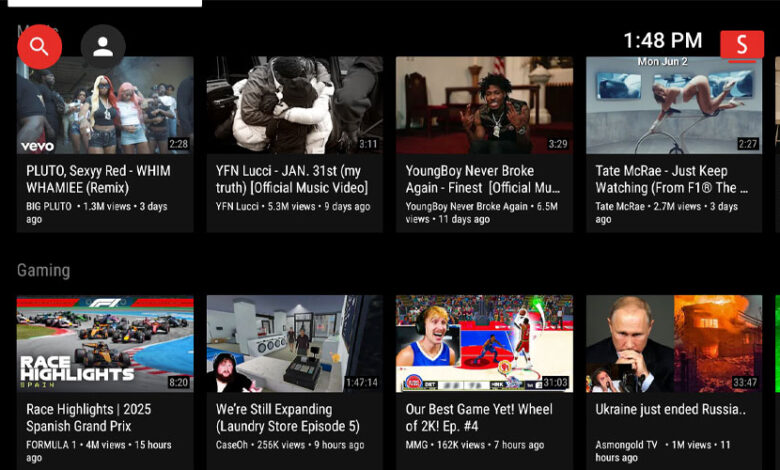Click the vevo logo on first thumbnail

[37, 146]
